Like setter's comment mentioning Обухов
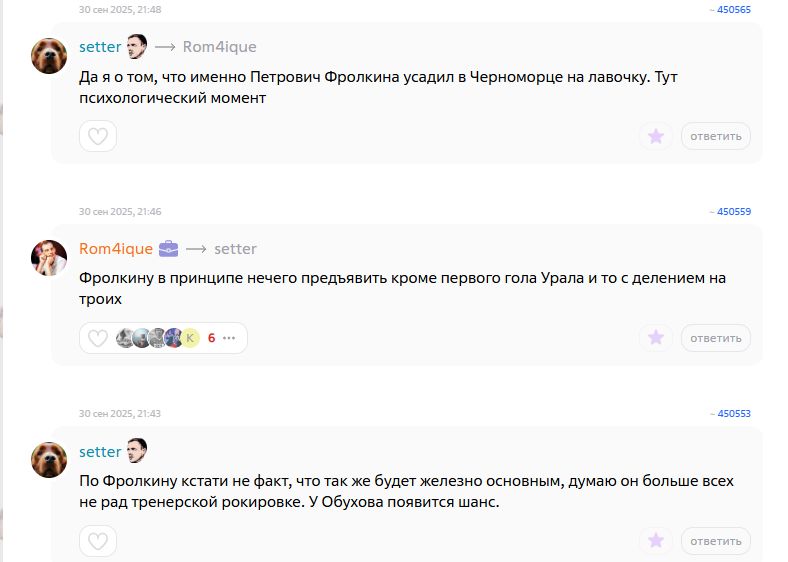Viewport: 788px width, 562px height. [98, 541]
